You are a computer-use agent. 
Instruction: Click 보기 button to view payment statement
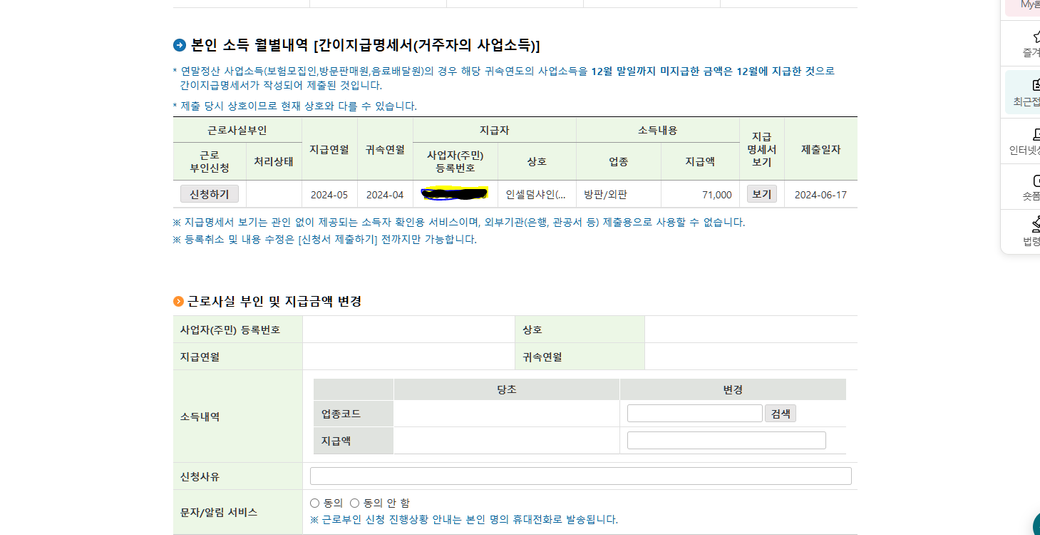[x=761, y=194]
